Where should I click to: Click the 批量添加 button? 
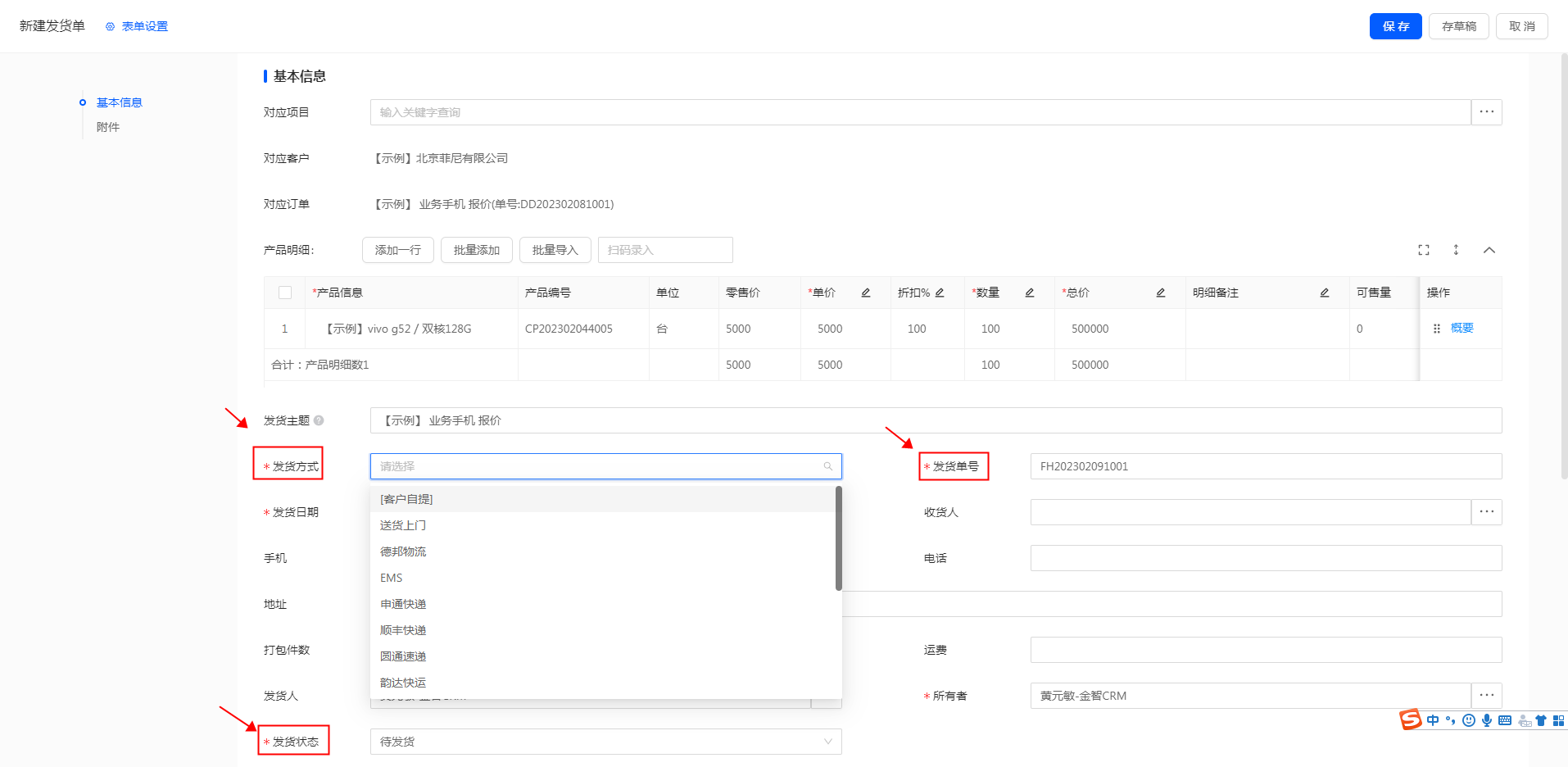(477, 250)
